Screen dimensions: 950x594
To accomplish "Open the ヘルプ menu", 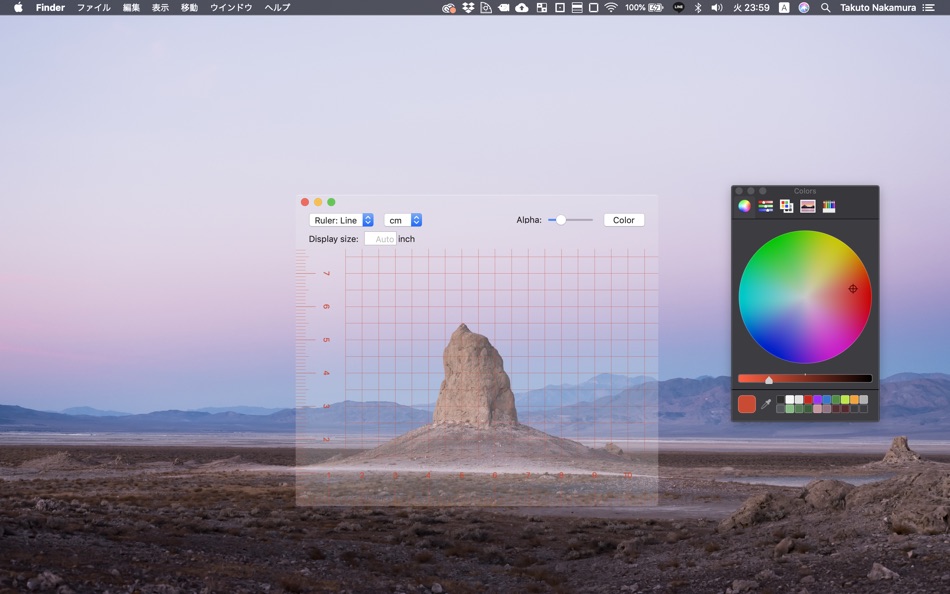I will click(x=277, y=7).
